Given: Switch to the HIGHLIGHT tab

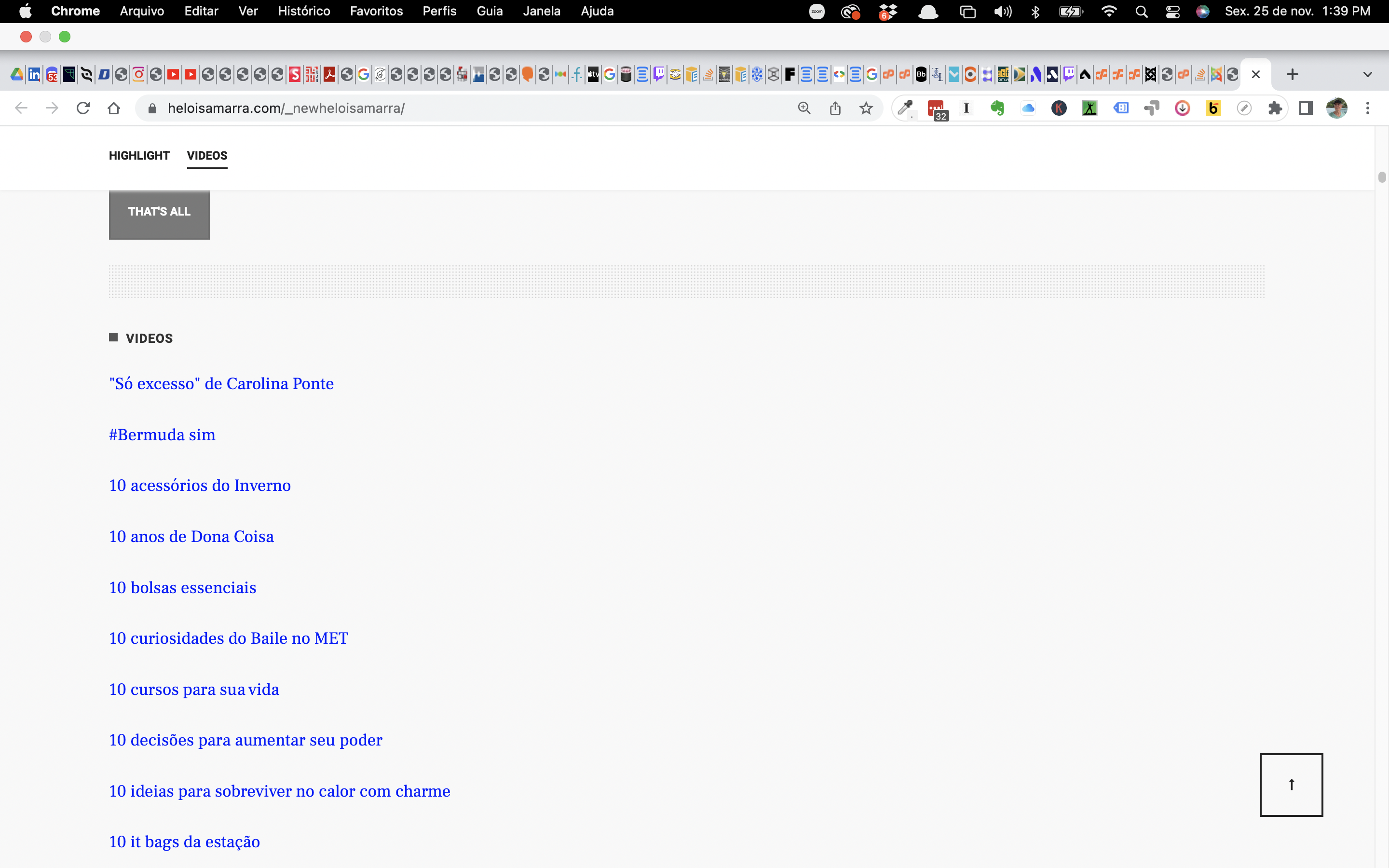Looking at the screenshot, I should (x=139, y=156).
